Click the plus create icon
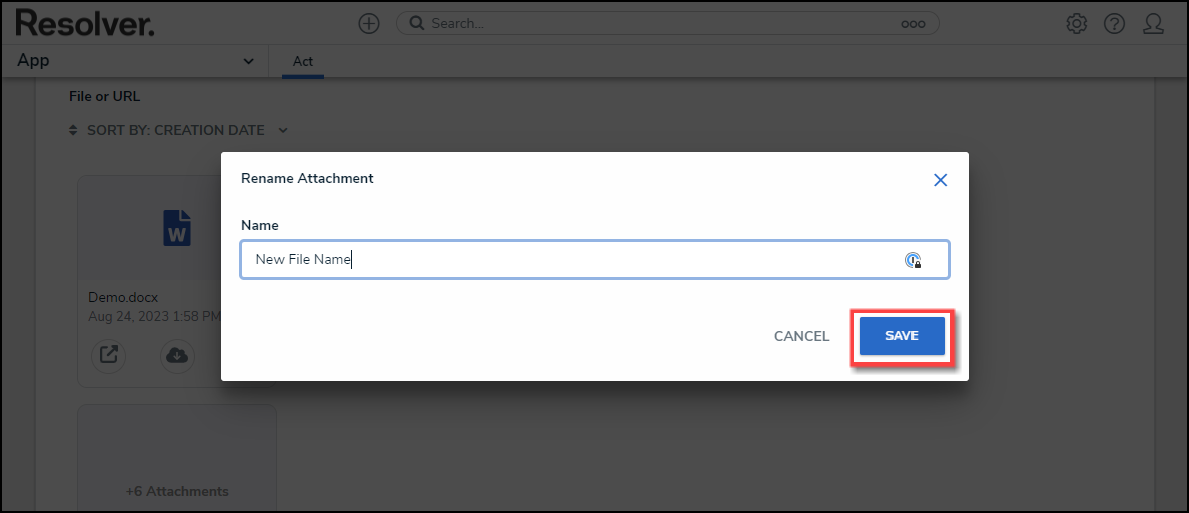1189x513 pixels. click(x=369, y=23)
